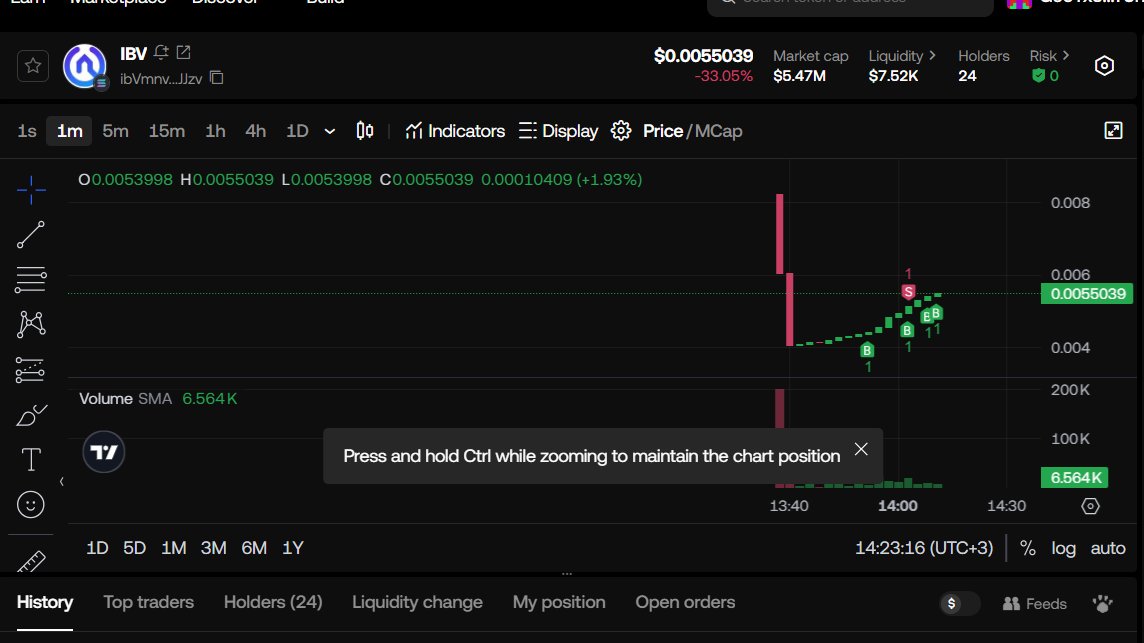Select the ruler measure tool
1144x643 pixels.
[x=31, y=561]
